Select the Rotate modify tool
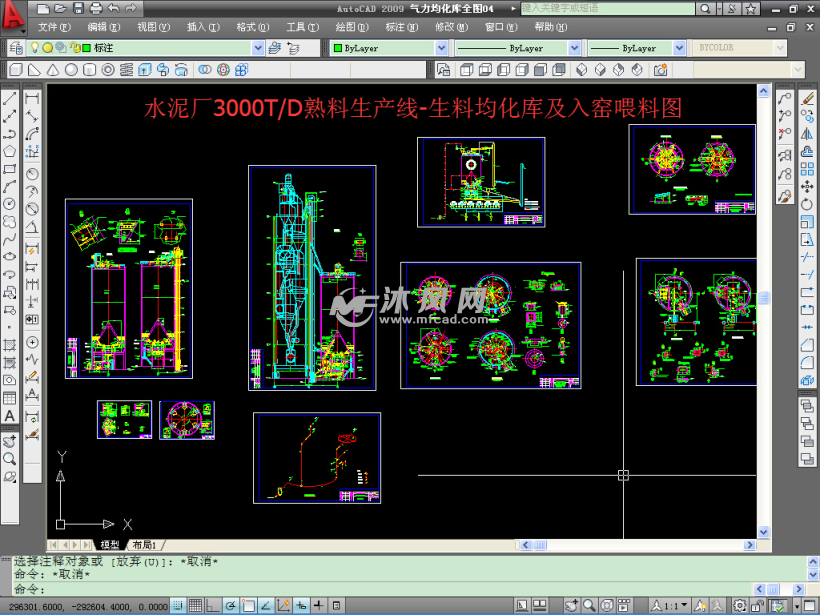820x615 pixels. tap(807, 204)
